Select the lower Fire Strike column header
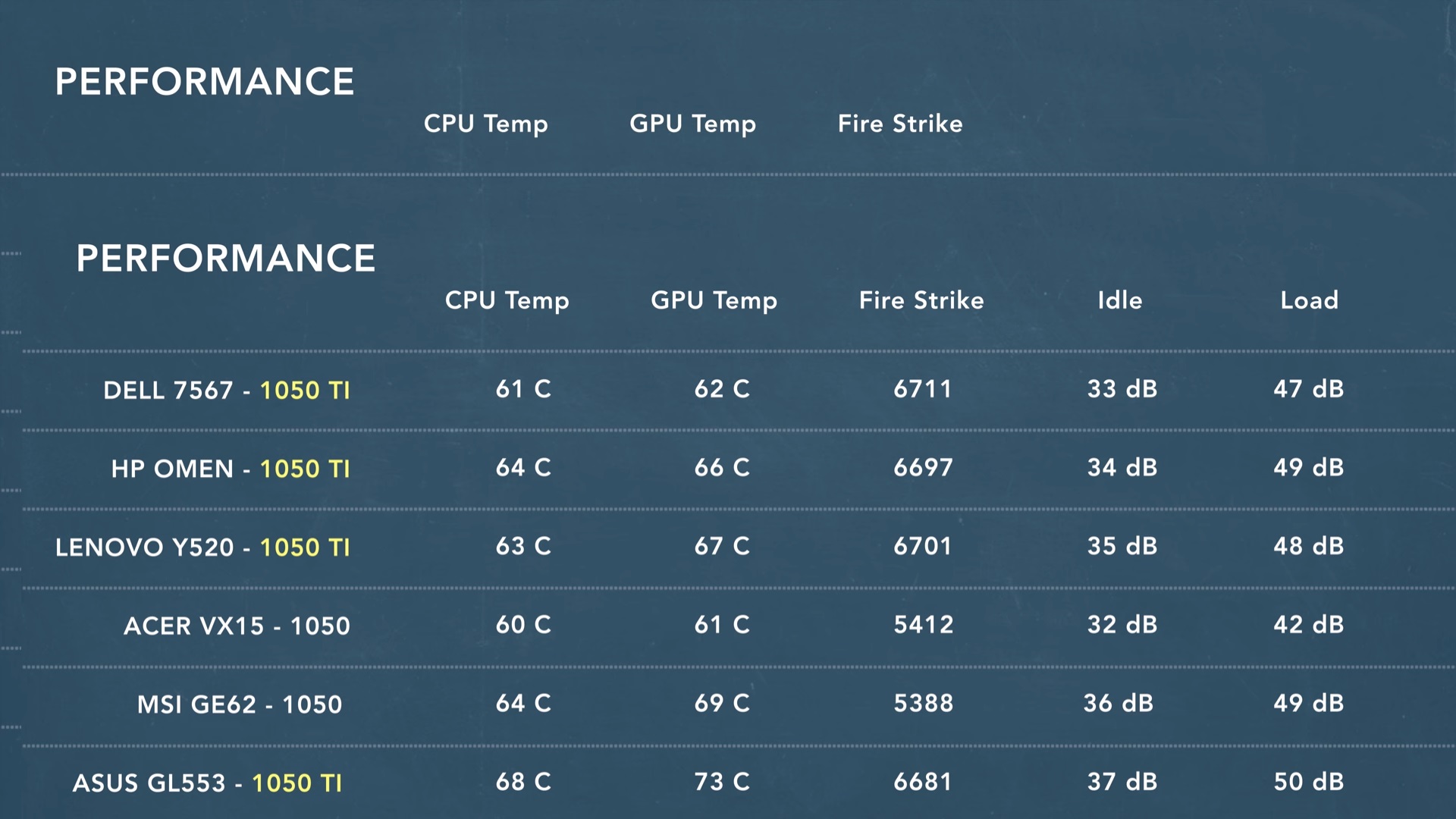This screenshot has width=1456, height=819. tap(921, 300)
